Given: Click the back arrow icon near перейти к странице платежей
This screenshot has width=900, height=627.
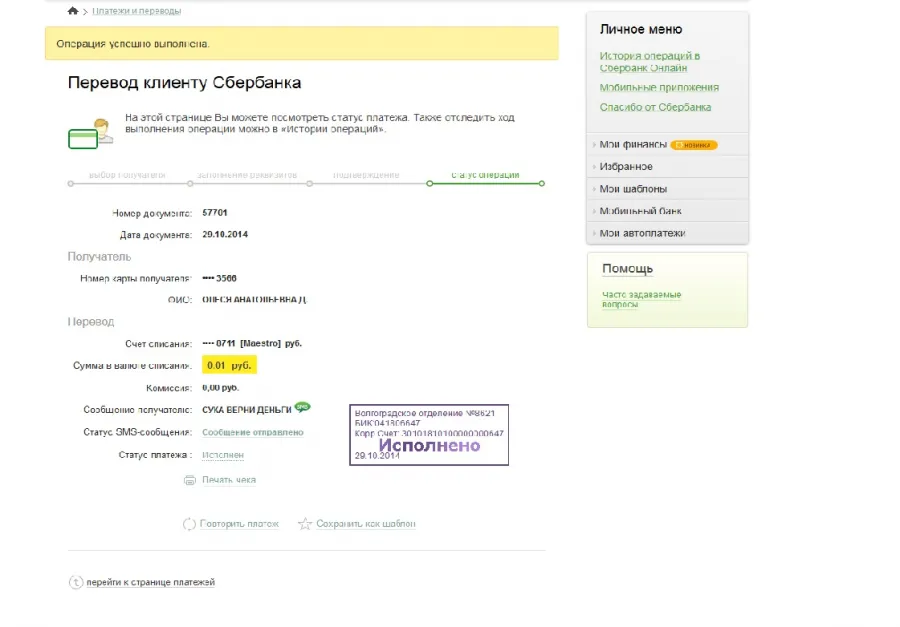Looking at the screenshot, I should tap(76, 582).
